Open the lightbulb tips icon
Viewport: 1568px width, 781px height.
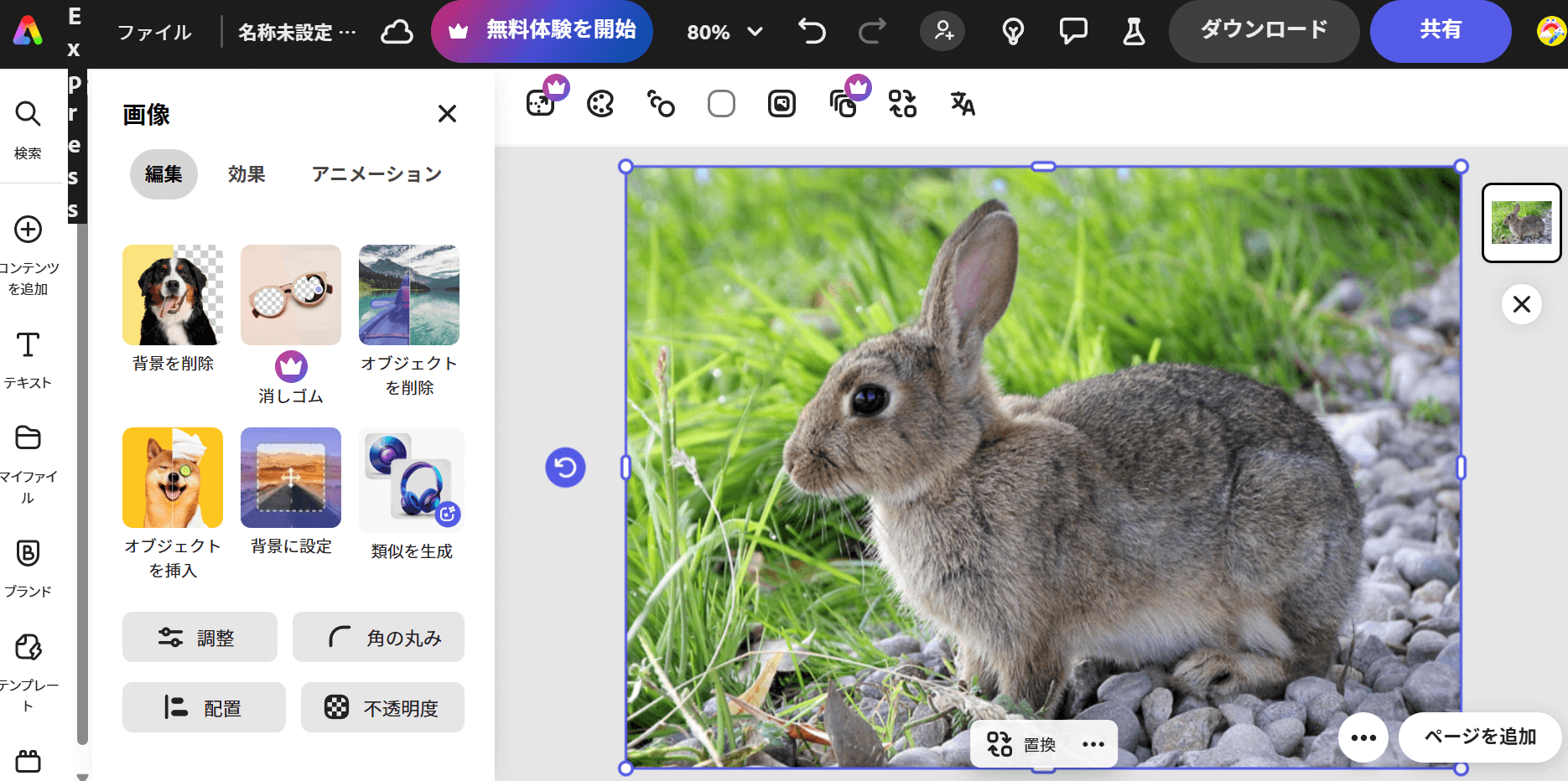point(1013,32)
